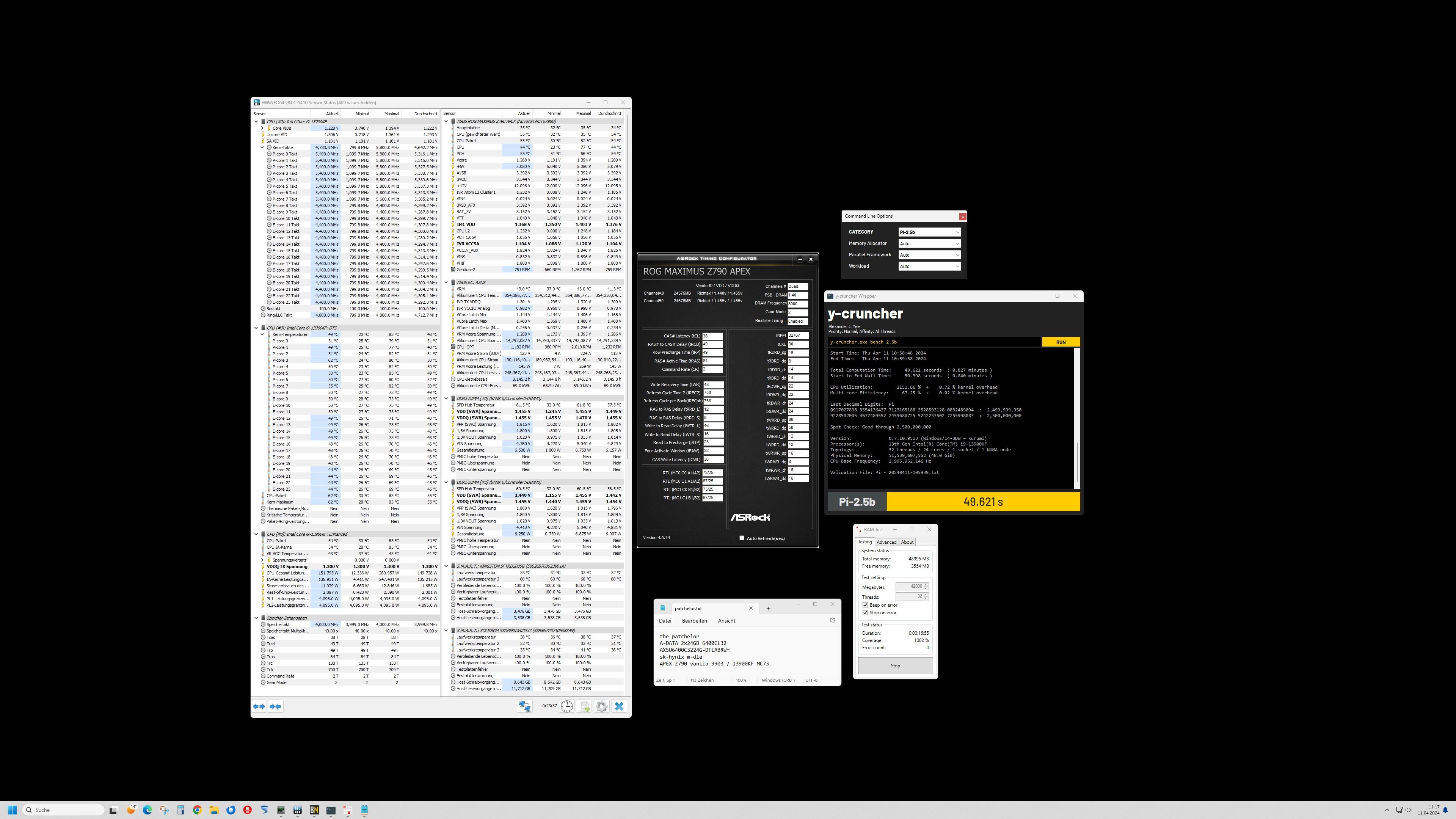Click 100% zoom in Notepad status bar
The image size is (1456, 819).
point(741,681)
